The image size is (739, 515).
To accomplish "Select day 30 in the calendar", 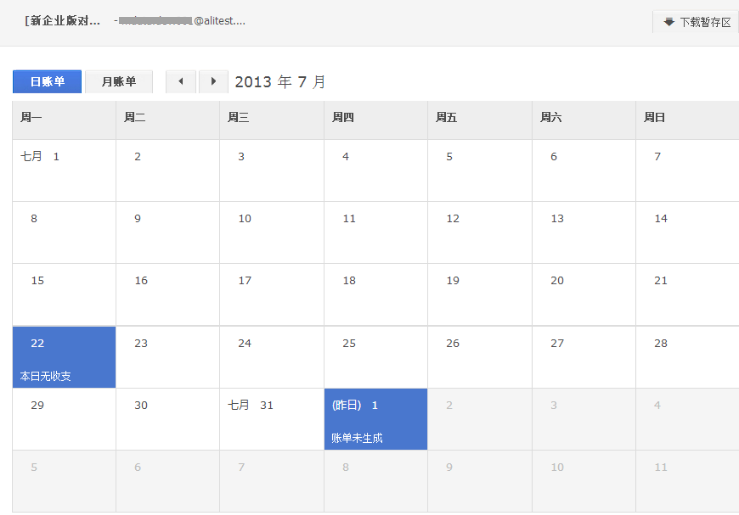I will click(x=168, y=419).
